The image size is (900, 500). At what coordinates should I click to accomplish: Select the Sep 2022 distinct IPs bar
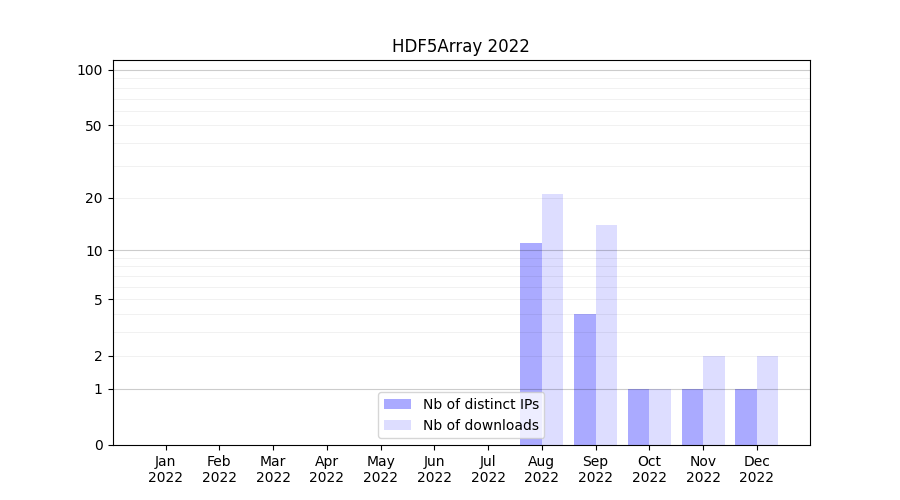tap(585, 379)
